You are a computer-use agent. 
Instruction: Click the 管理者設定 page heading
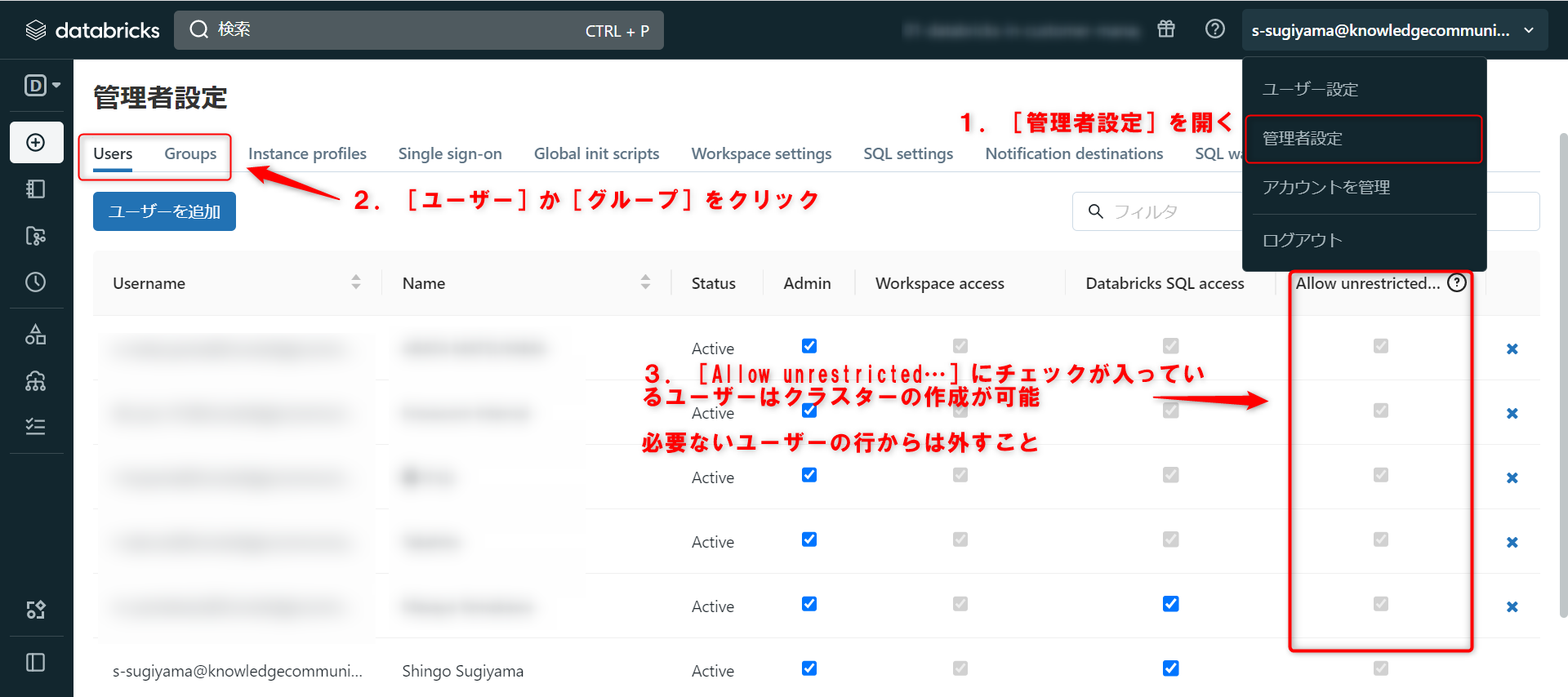160,98
